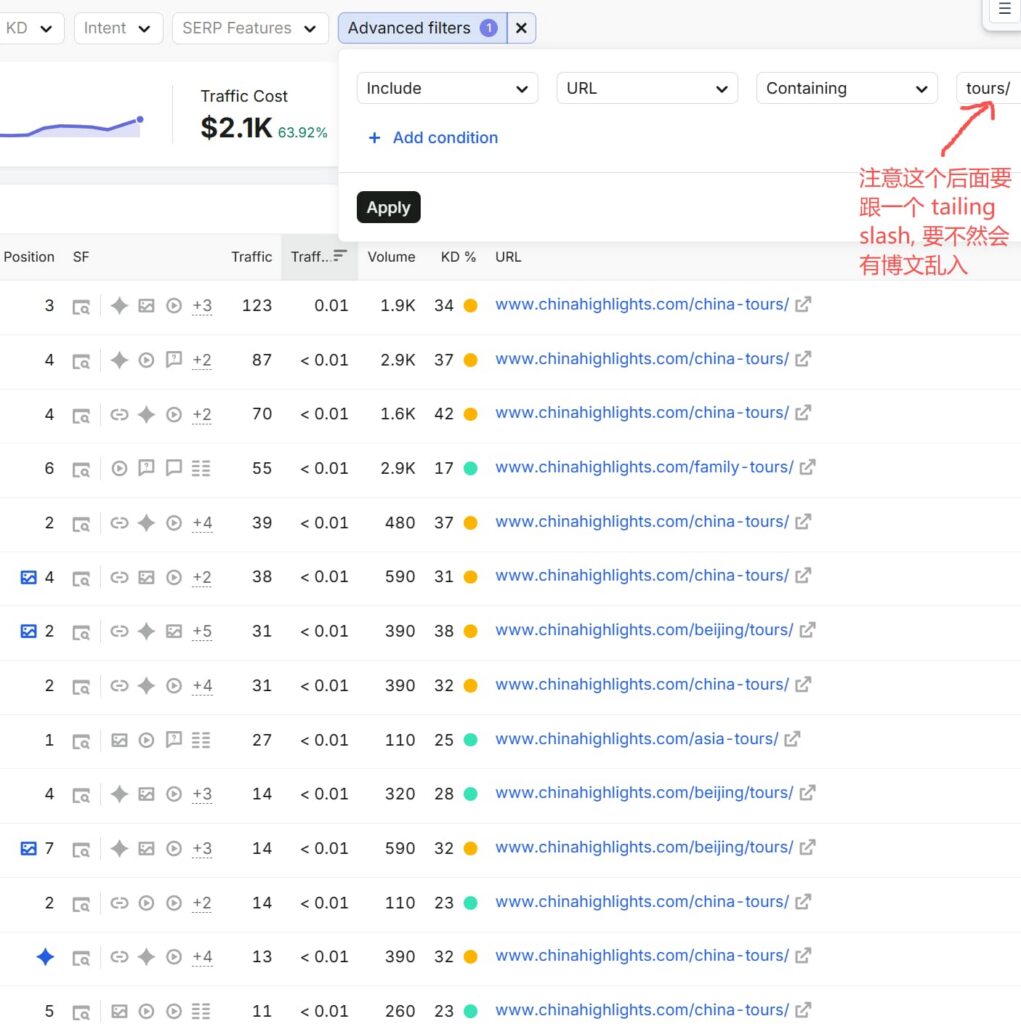Click video SF icon in traffic 87 row
This screenshot has height=1024, width=1021.
(146, 360)
